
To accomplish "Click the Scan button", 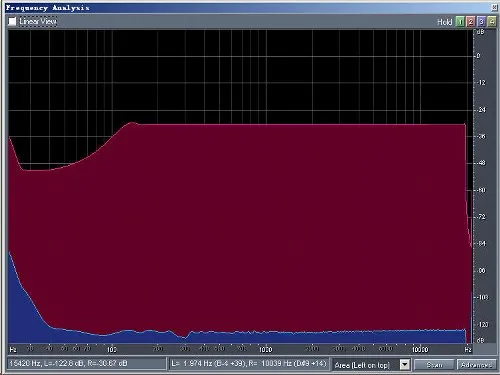I will tap(434, 365).
